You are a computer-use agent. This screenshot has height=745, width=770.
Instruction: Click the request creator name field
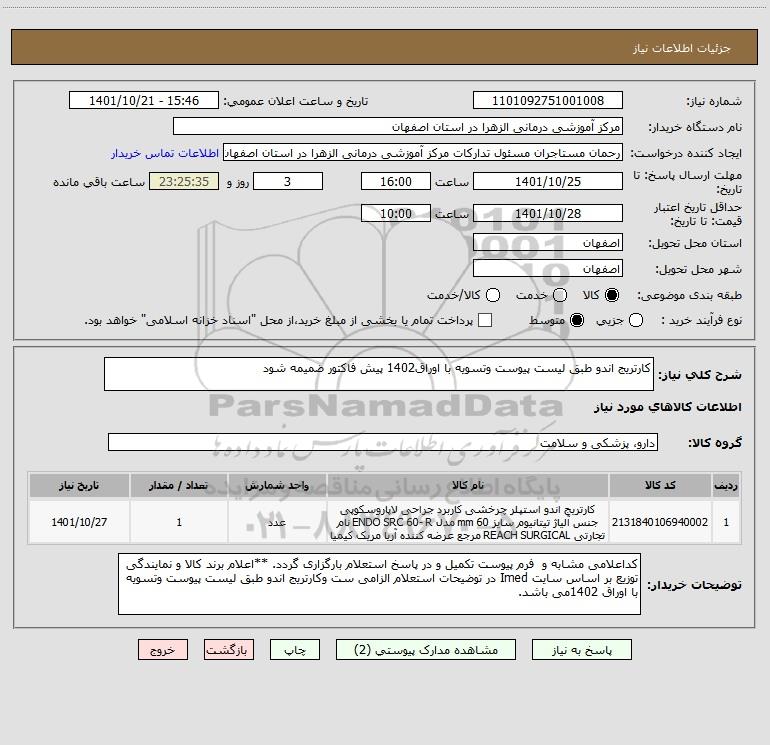pyautogui.click(x=423, y=153)
